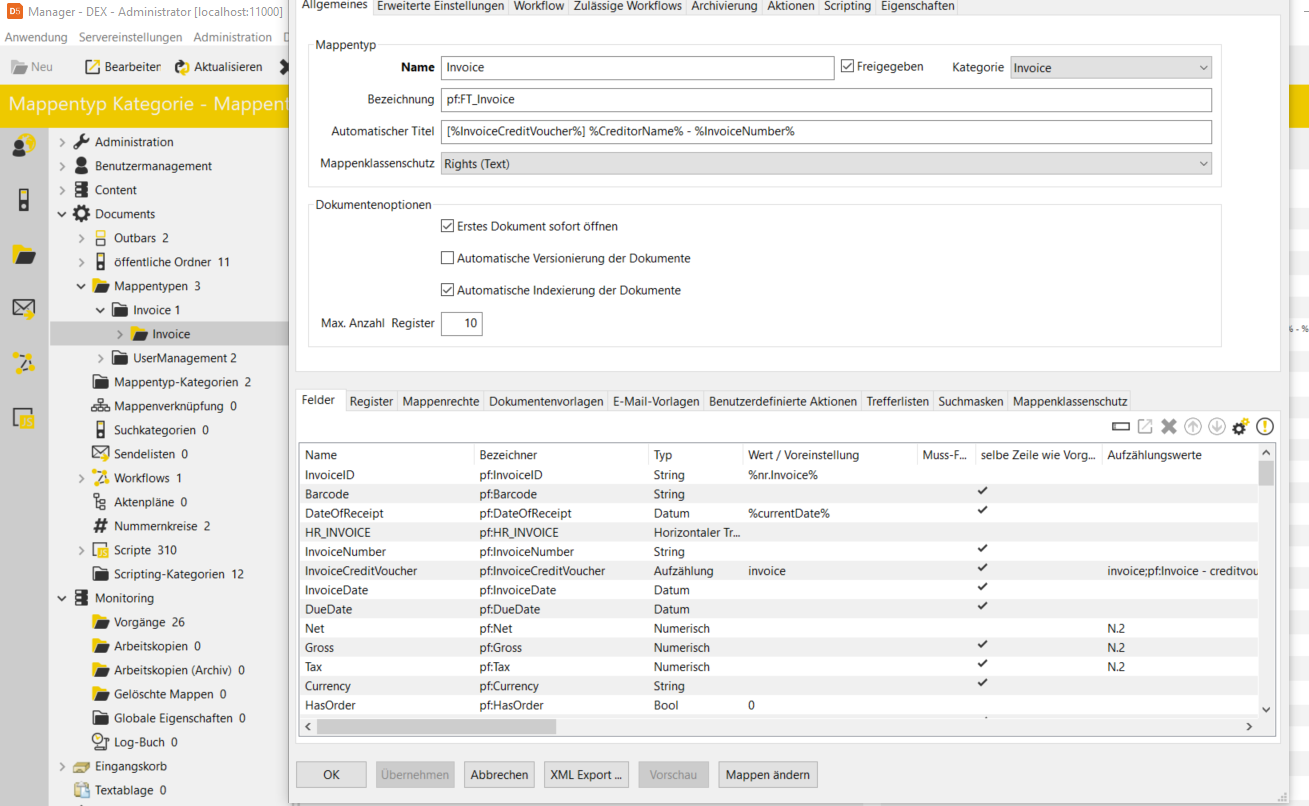
Task: Click the add field icon above the Felder table
Action: [1121, 427]
